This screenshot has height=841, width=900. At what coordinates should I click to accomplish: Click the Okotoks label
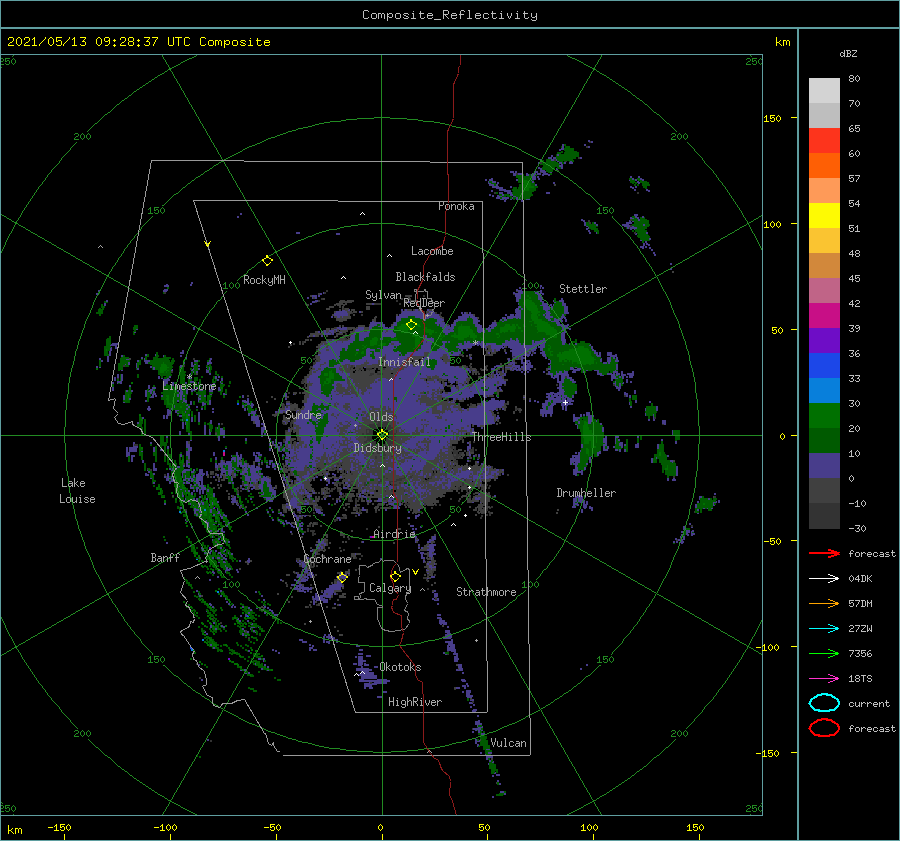point(400,667)
